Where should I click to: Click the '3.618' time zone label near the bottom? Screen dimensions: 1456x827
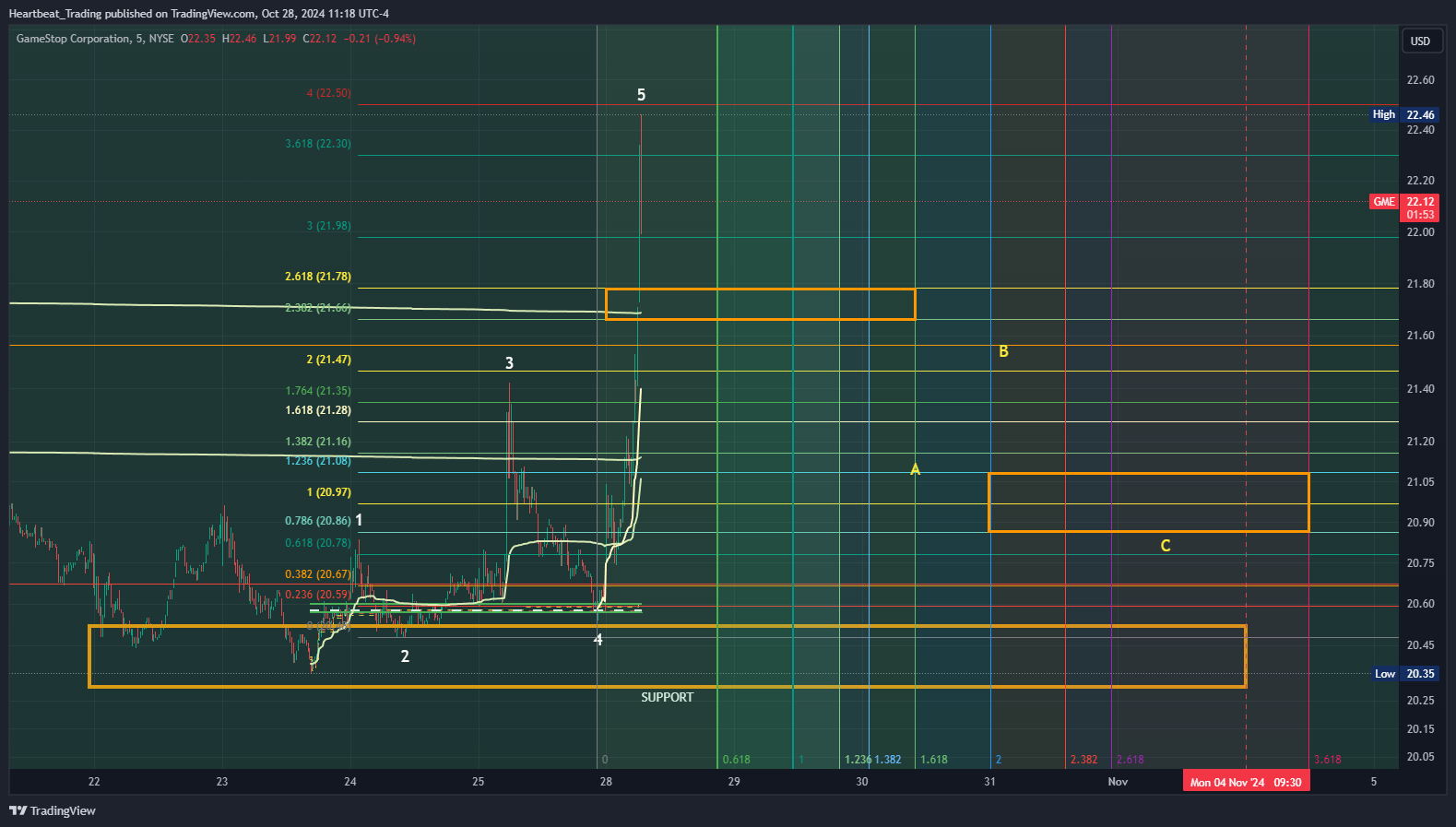tap(1327, 760)
